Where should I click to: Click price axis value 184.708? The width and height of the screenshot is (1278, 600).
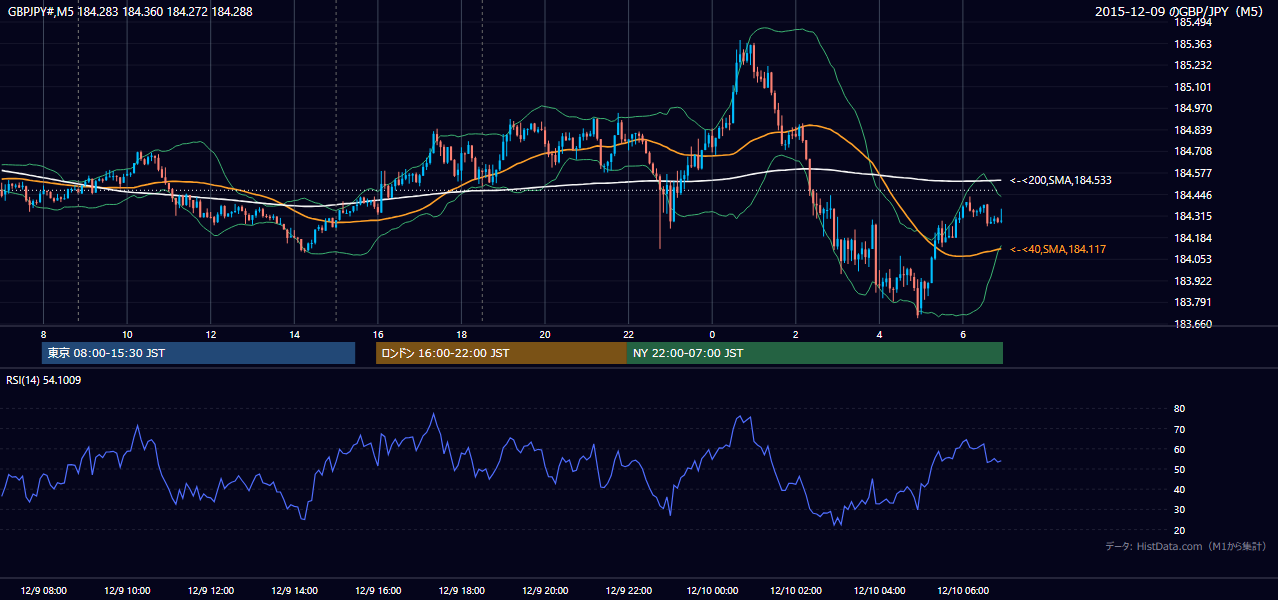click(x=1194, y=151)
